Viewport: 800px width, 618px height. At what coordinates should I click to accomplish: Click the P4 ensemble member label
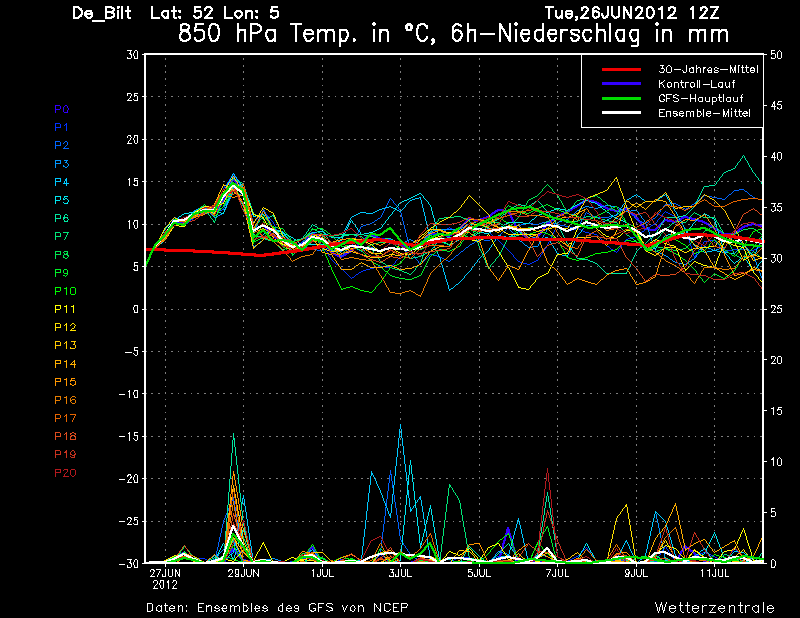click(x=62, y=182)
